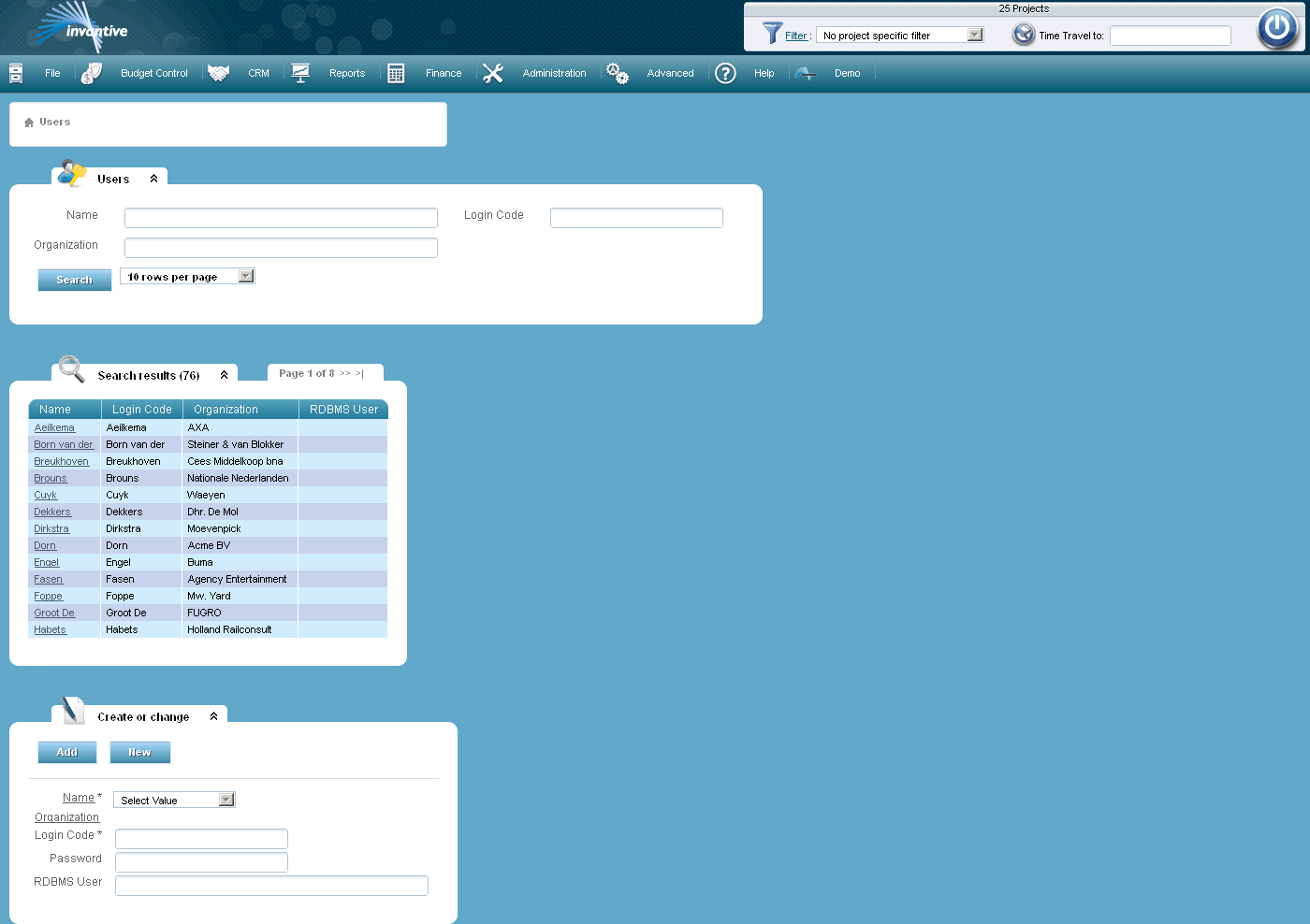Click the Reports presentation icon

coord(300,73)
